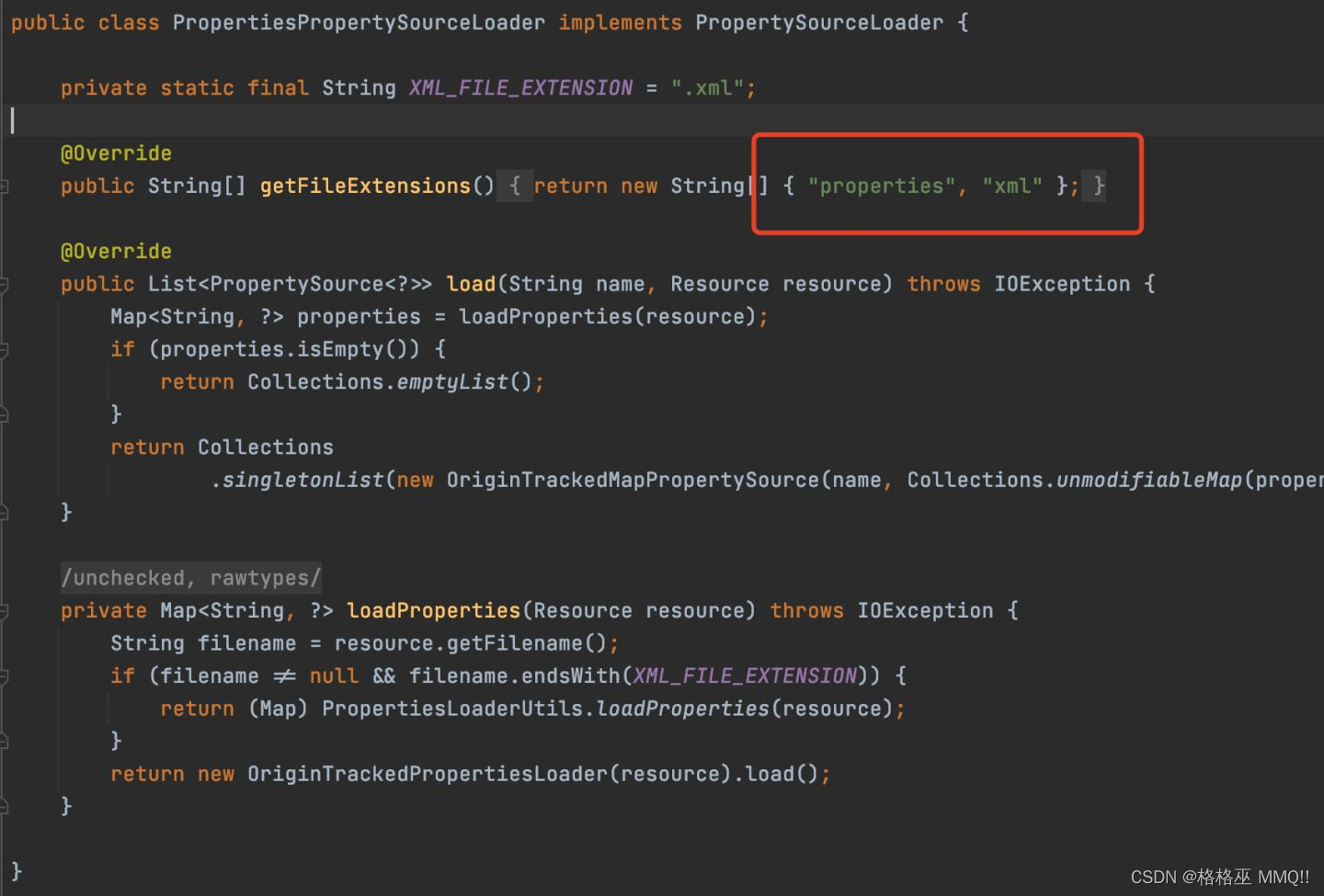Click OriginTrackedMapPropertySource constructor name
The width and height of the screenshot is (1324, 896).
point(633,480)
